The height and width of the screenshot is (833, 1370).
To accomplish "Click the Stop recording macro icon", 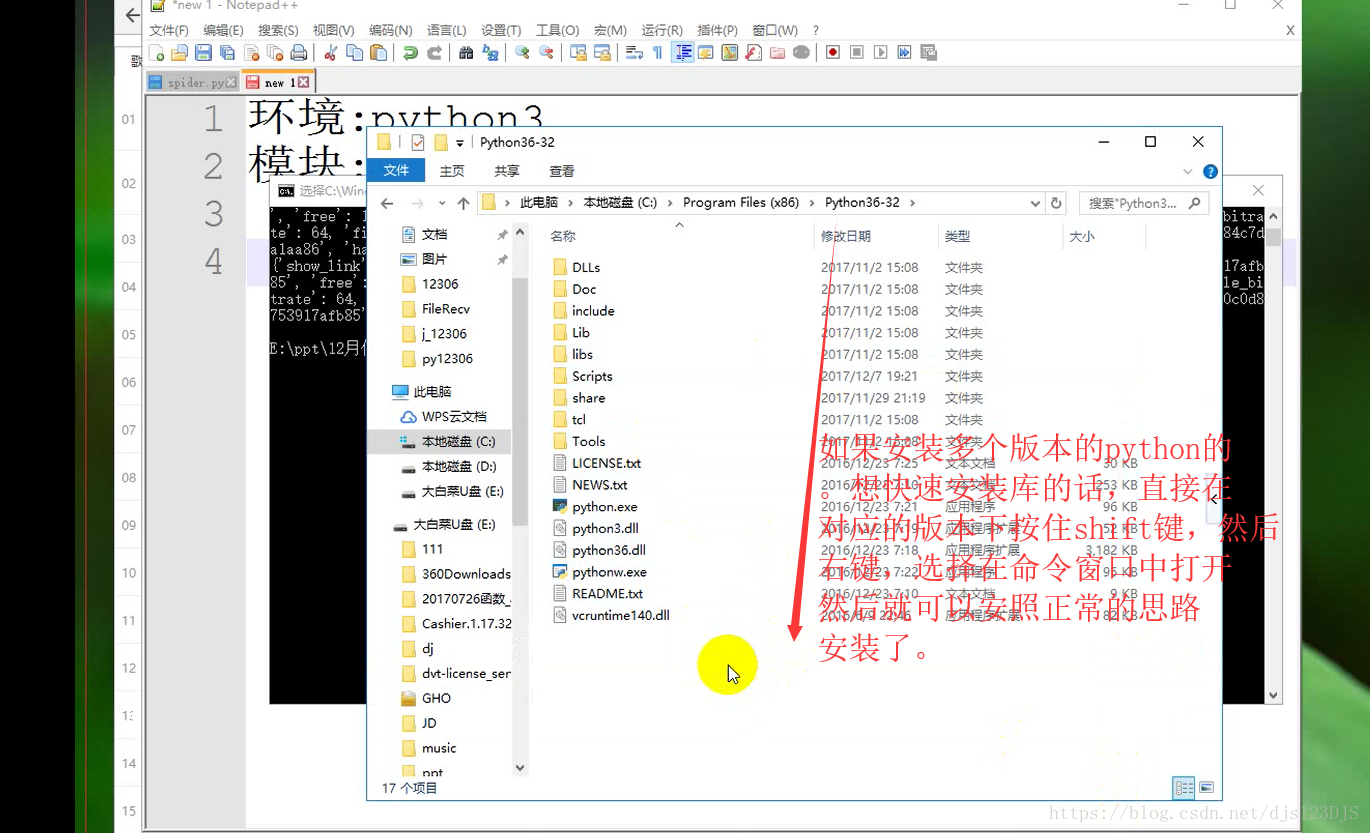I will click(857, 53).
